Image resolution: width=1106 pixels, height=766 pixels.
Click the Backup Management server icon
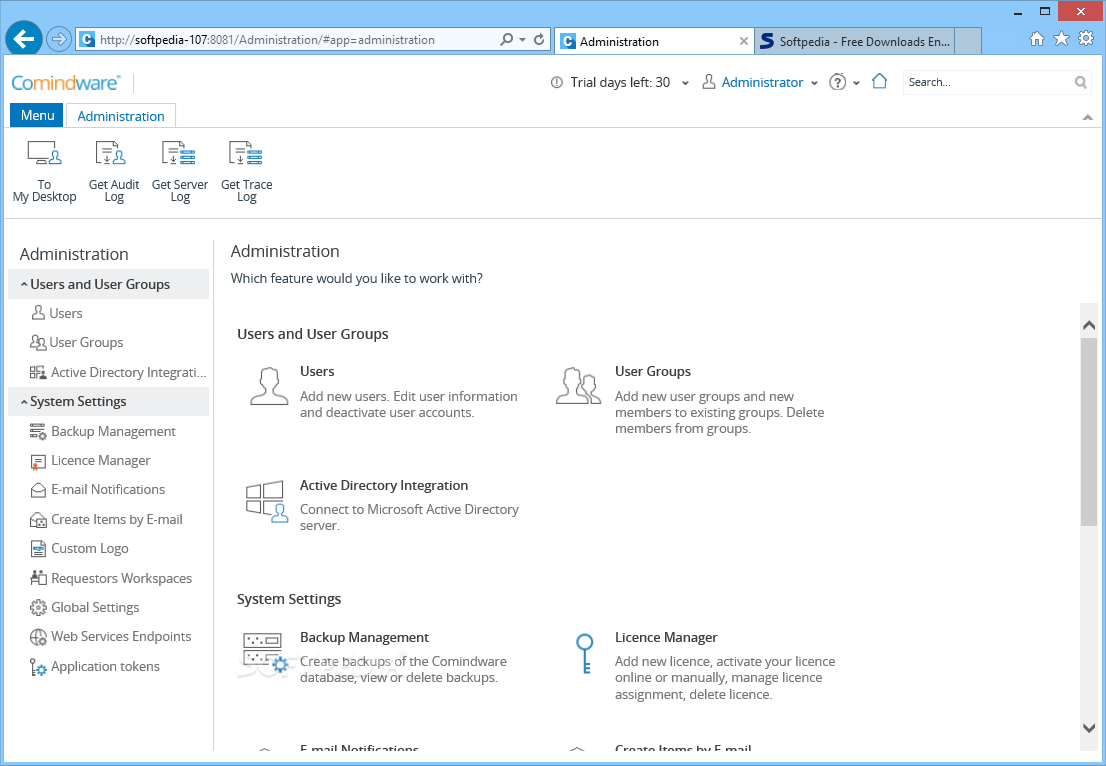coord(265,654)
